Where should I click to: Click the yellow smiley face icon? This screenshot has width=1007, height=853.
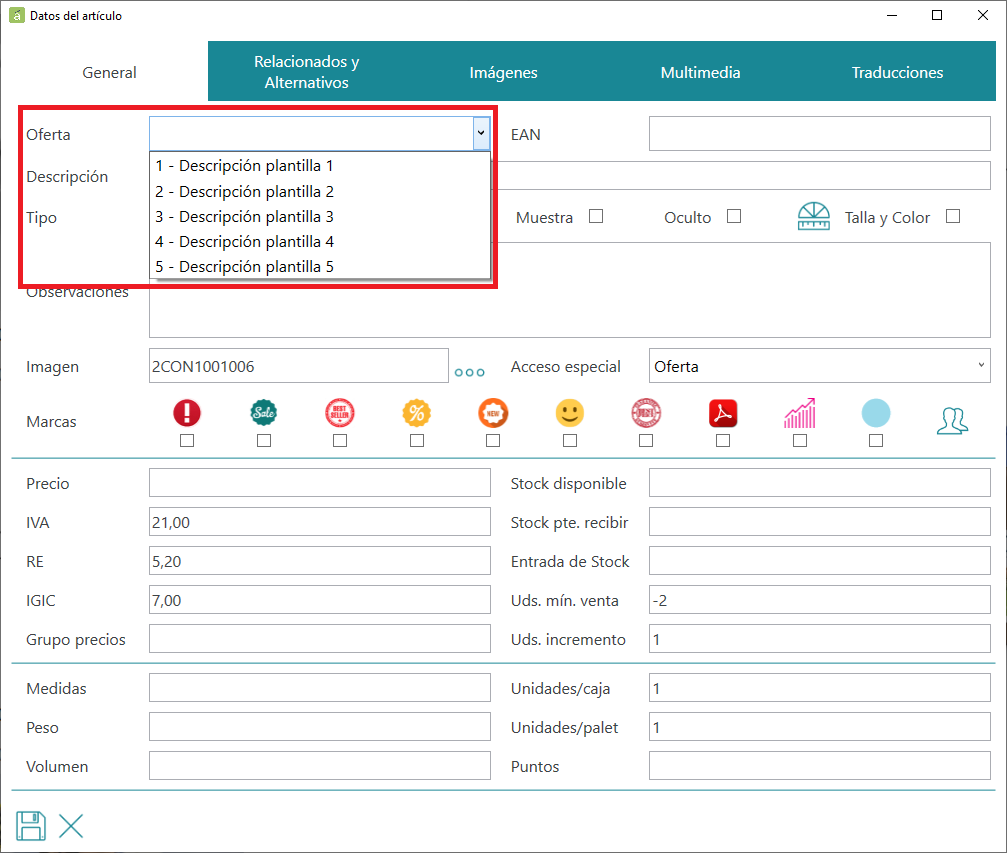coord(570,413)
